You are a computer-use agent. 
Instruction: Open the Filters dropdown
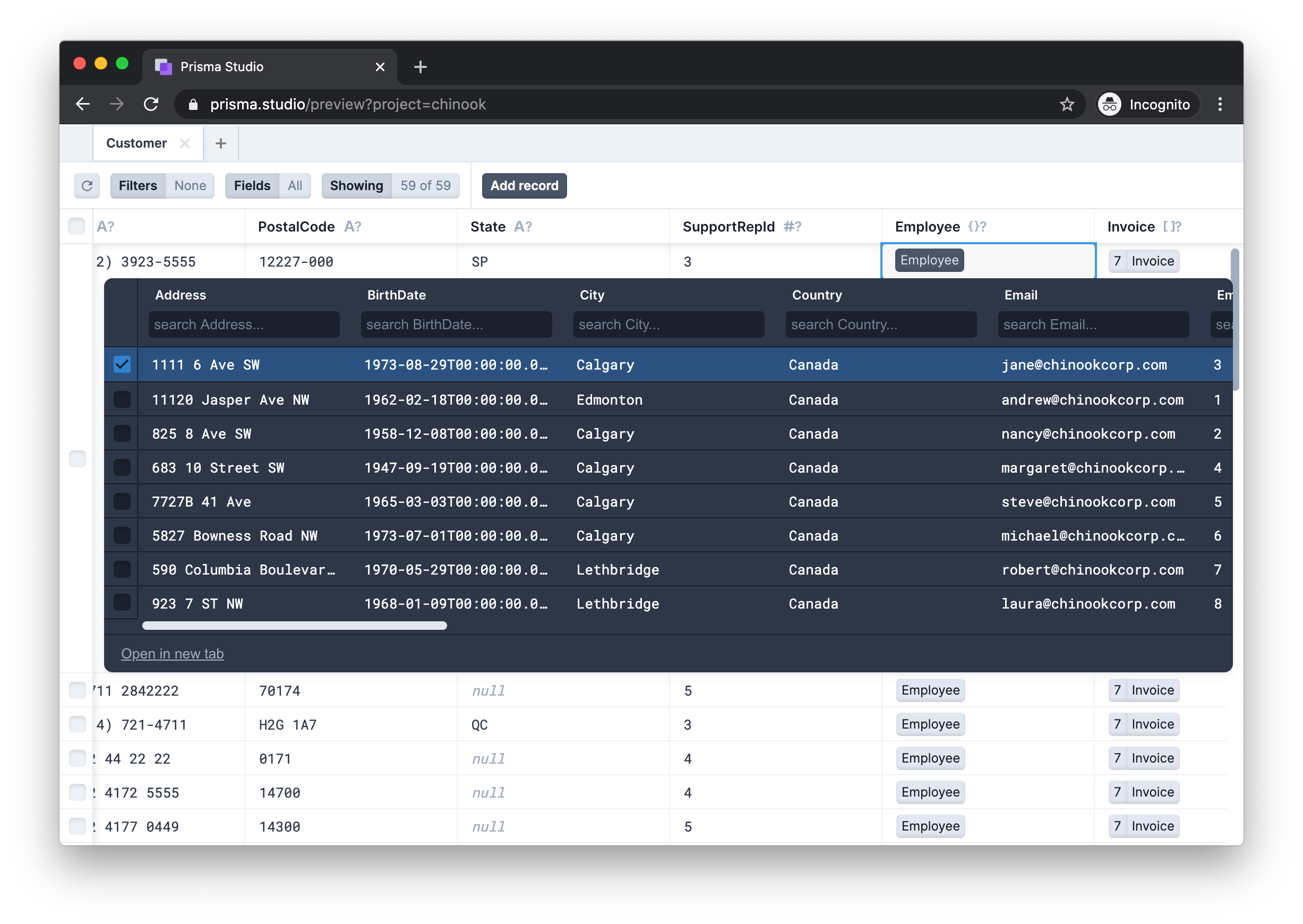pos(162,185)
